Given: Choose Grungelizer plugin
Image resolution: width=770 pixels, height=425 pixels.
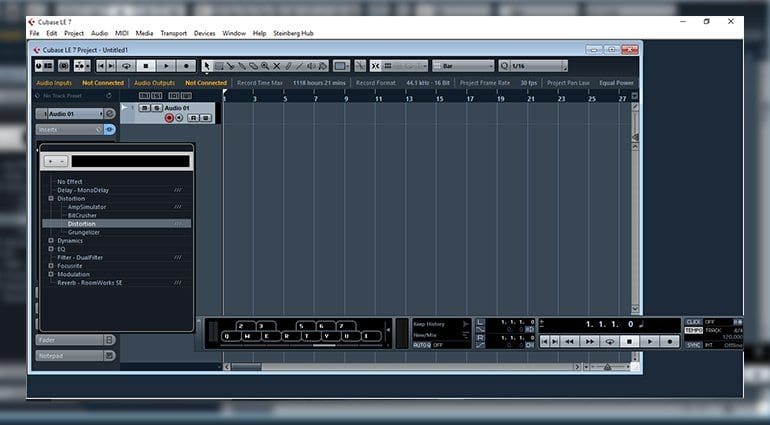Looking at the screenshot, I should (x=84, y=232).
